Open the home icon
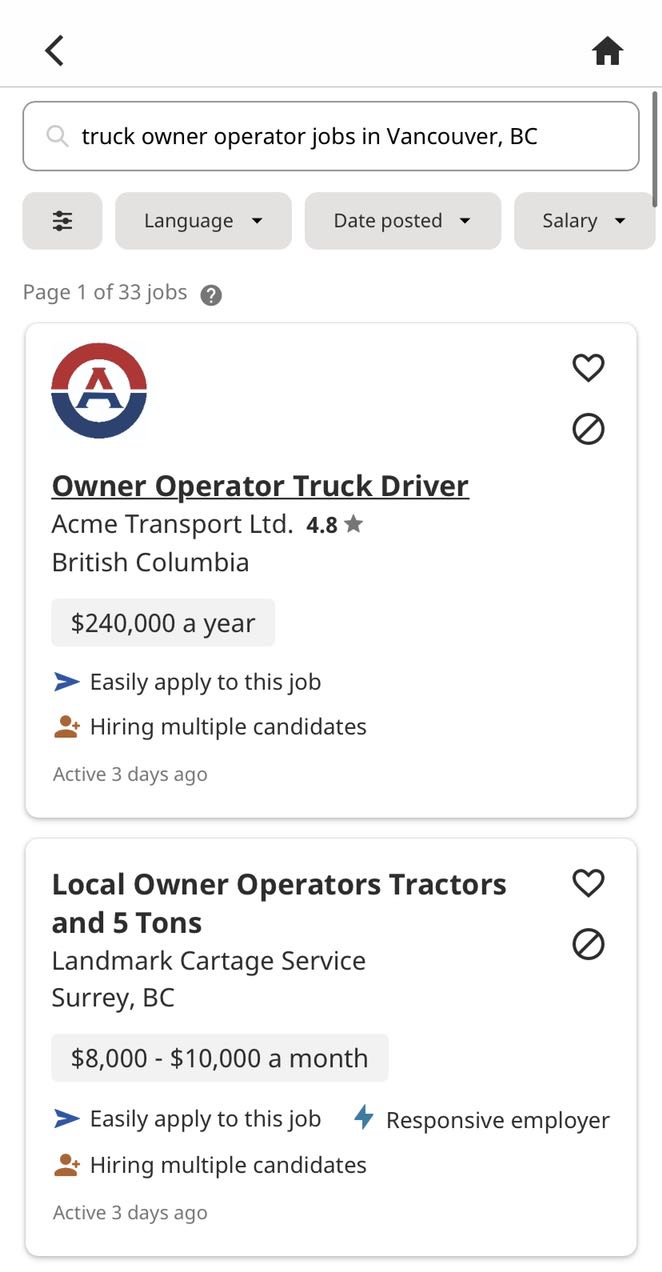Viewport: 662px width, 1272px height. [607, 50]
